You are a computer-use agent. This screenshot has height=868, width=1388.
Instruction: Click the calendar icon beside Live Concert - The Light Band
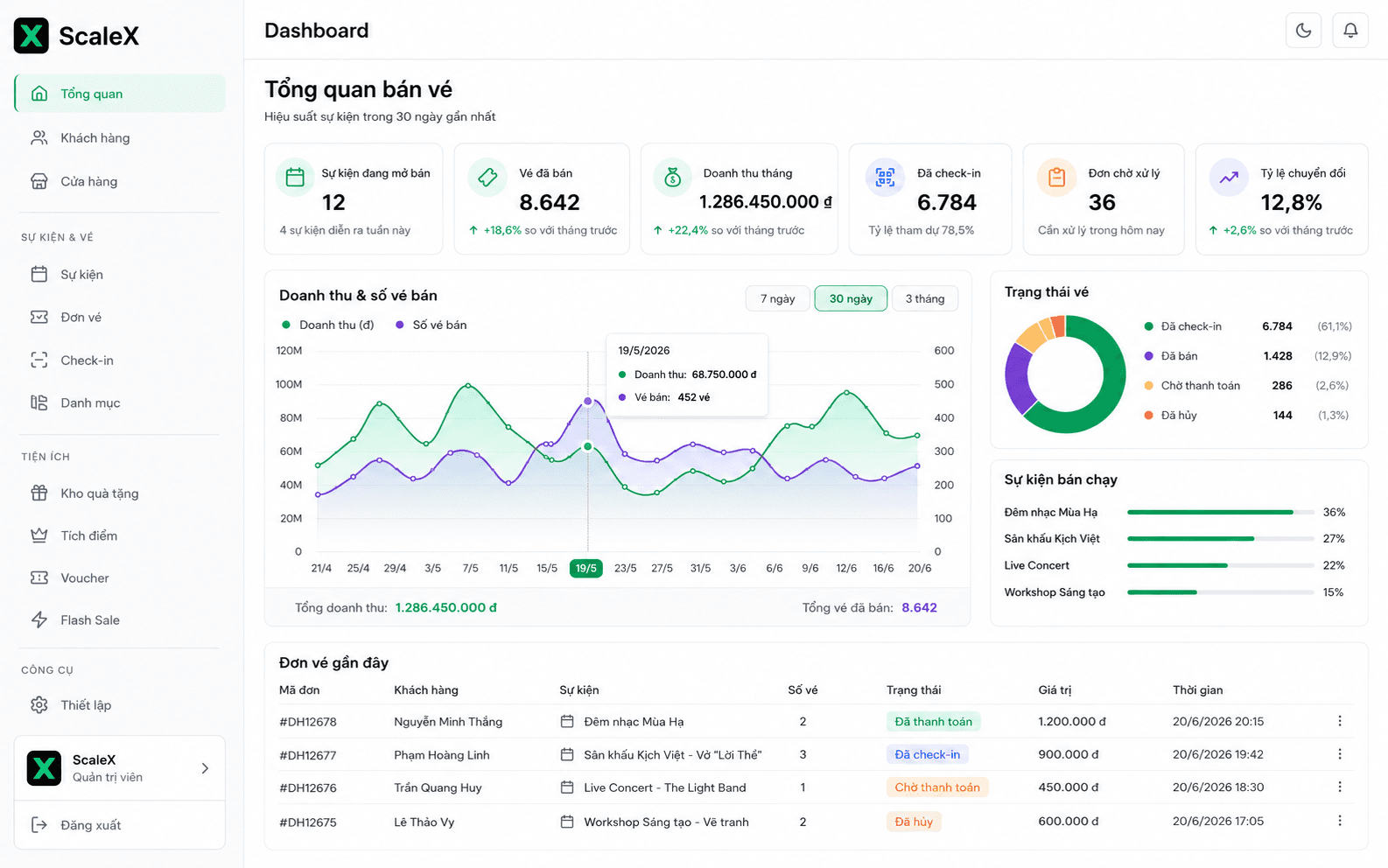567,787
